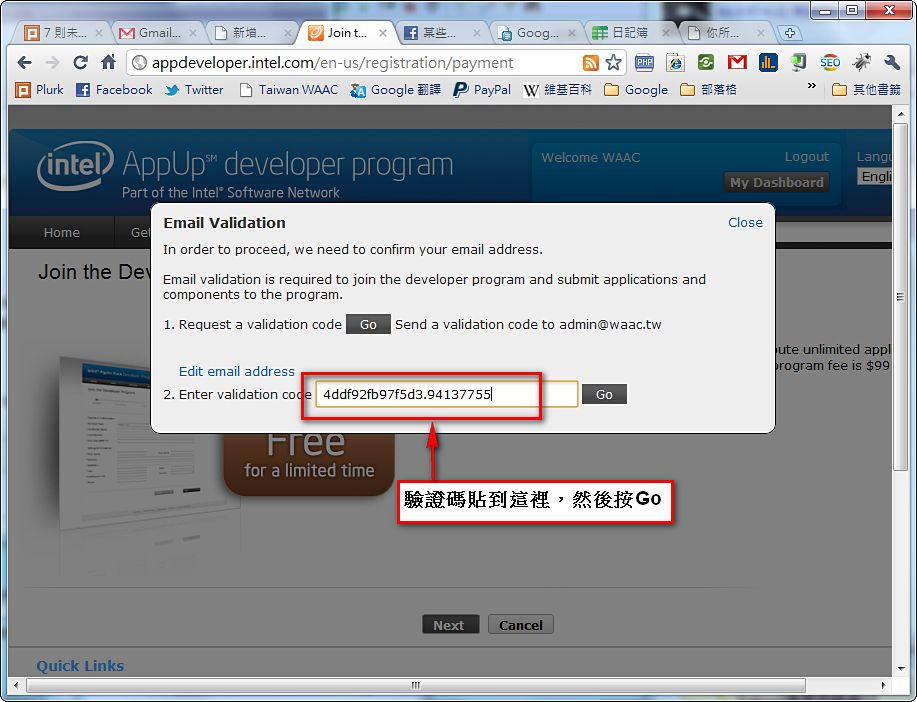Click Go to request a validation code
This screenshot has height=702, width=917.
click(368, 324)
